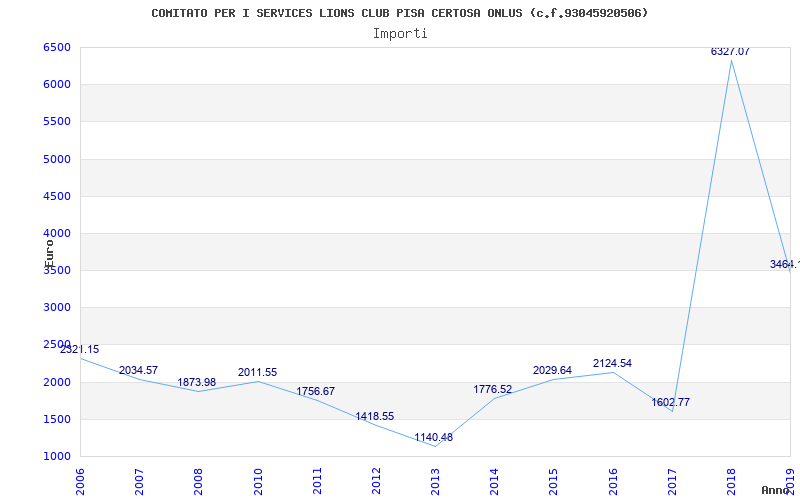This screenshot has width=800, height=500.
Task: Click the 2034.57 data label
Action: [138, 370]
